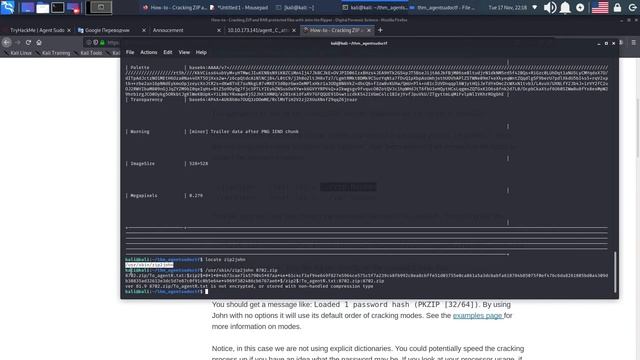
Task: Switch to How-to Cracking ZIP taskbar window
Action: (x=174, y=7)
